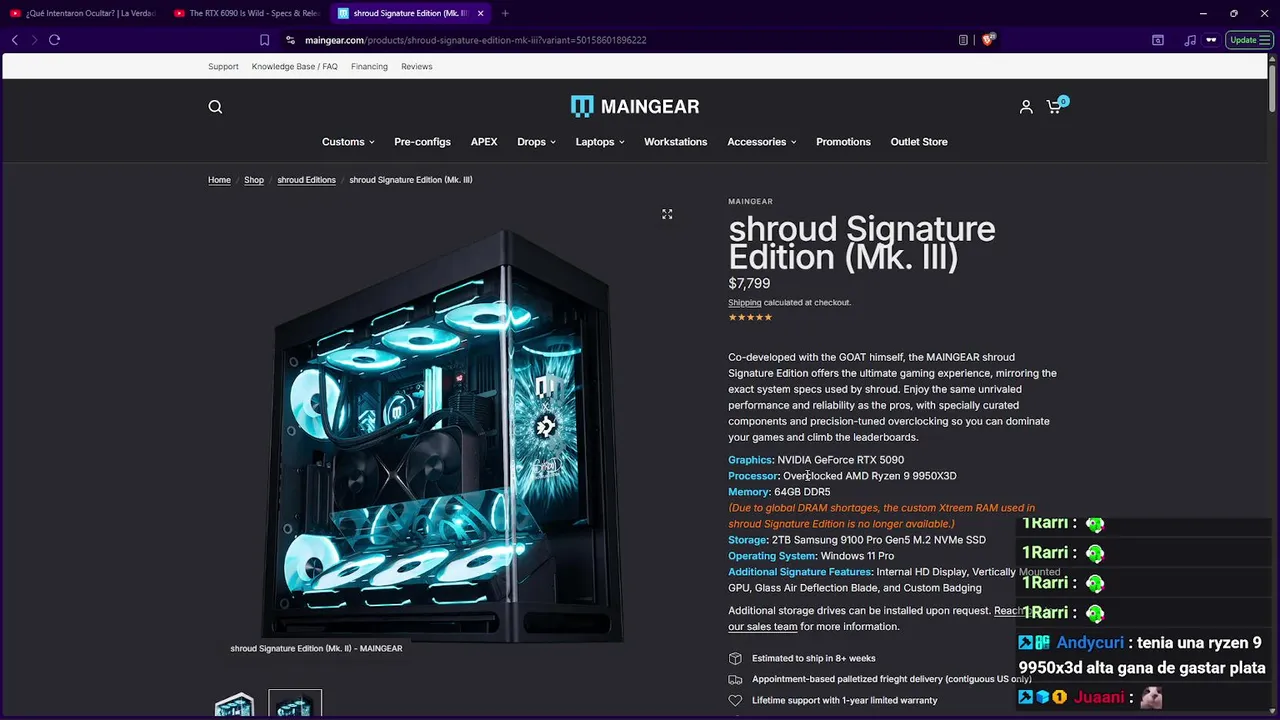
Task: Reload the page
Action: (x=54, y=40)
